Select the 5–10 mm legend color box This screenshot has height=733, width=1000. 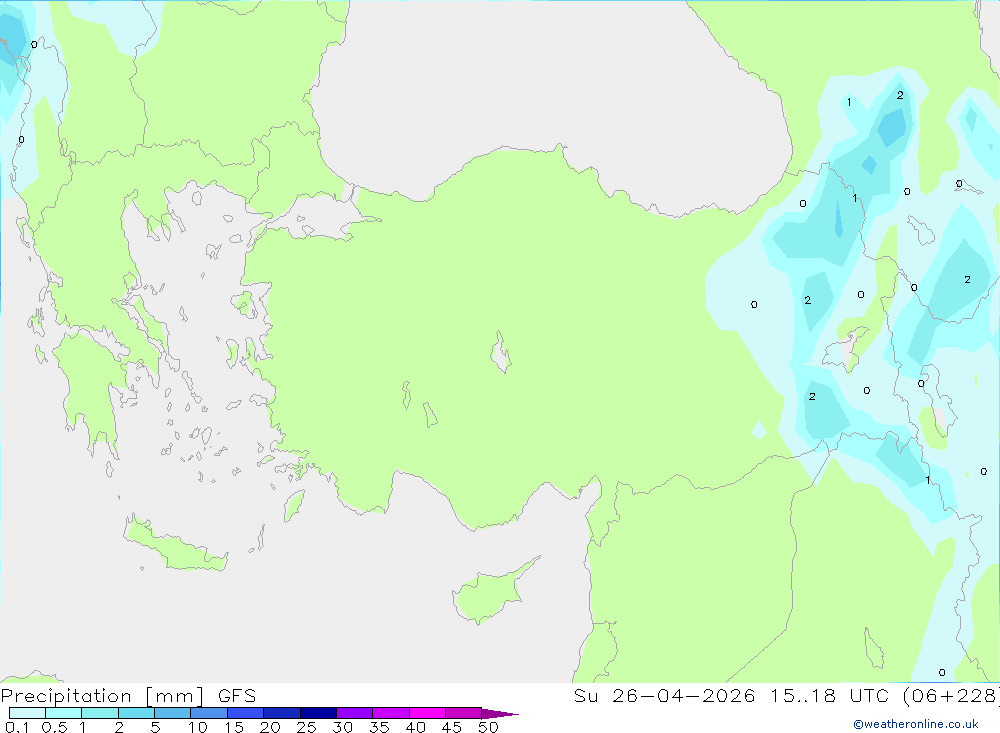(172, 713)
